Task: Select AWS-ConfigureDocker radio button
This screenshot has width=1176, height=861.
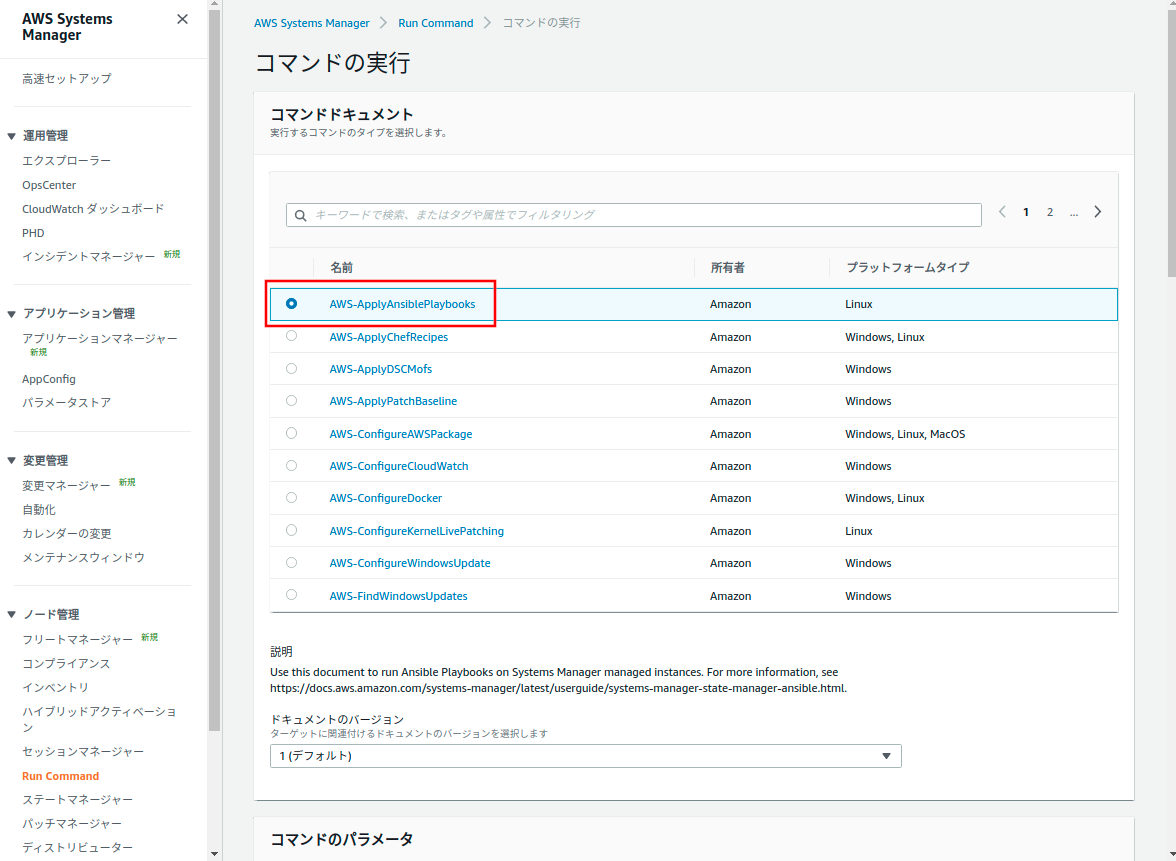Action: pyautogui.click(x=291, y=497)
